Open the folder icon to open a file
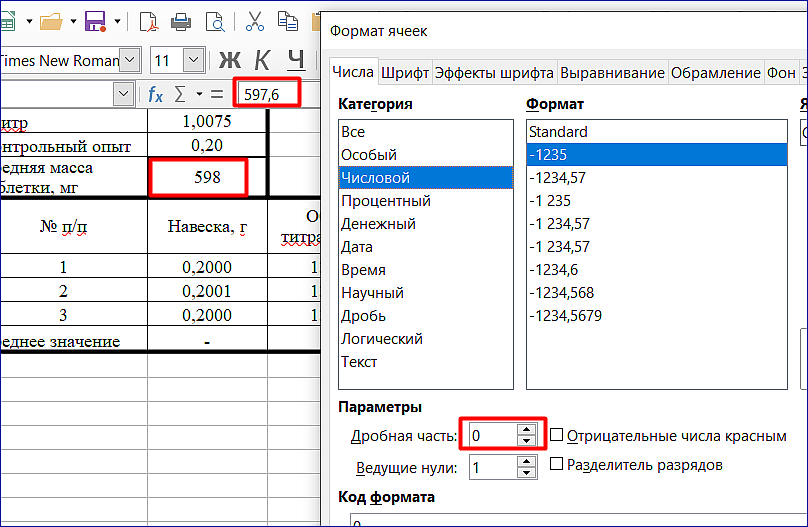Image resolution: width=808 pixels, height=527 pixels. coord(51,22)
